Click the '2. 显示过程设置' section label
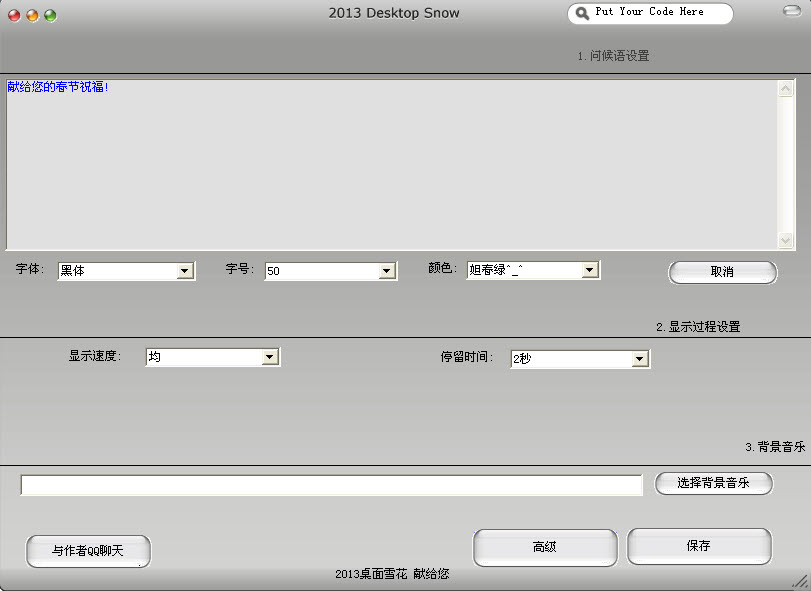 (x=698, y=327)
